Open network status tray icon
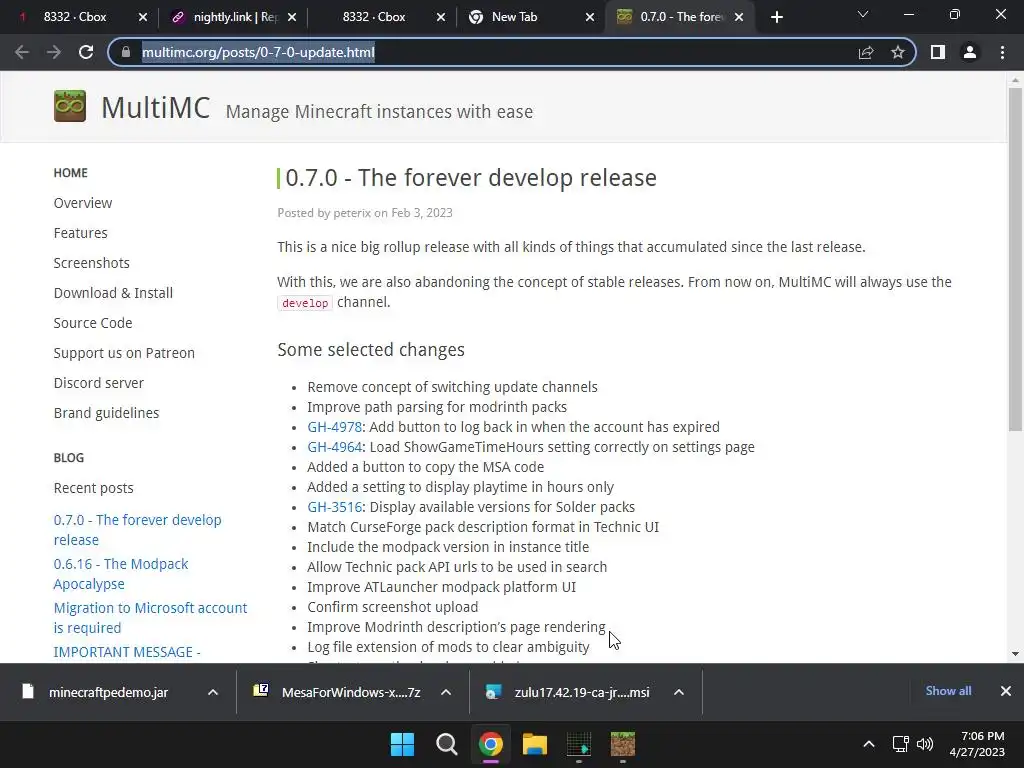This screenshot has height=768, width=1024. click(901, 744)
